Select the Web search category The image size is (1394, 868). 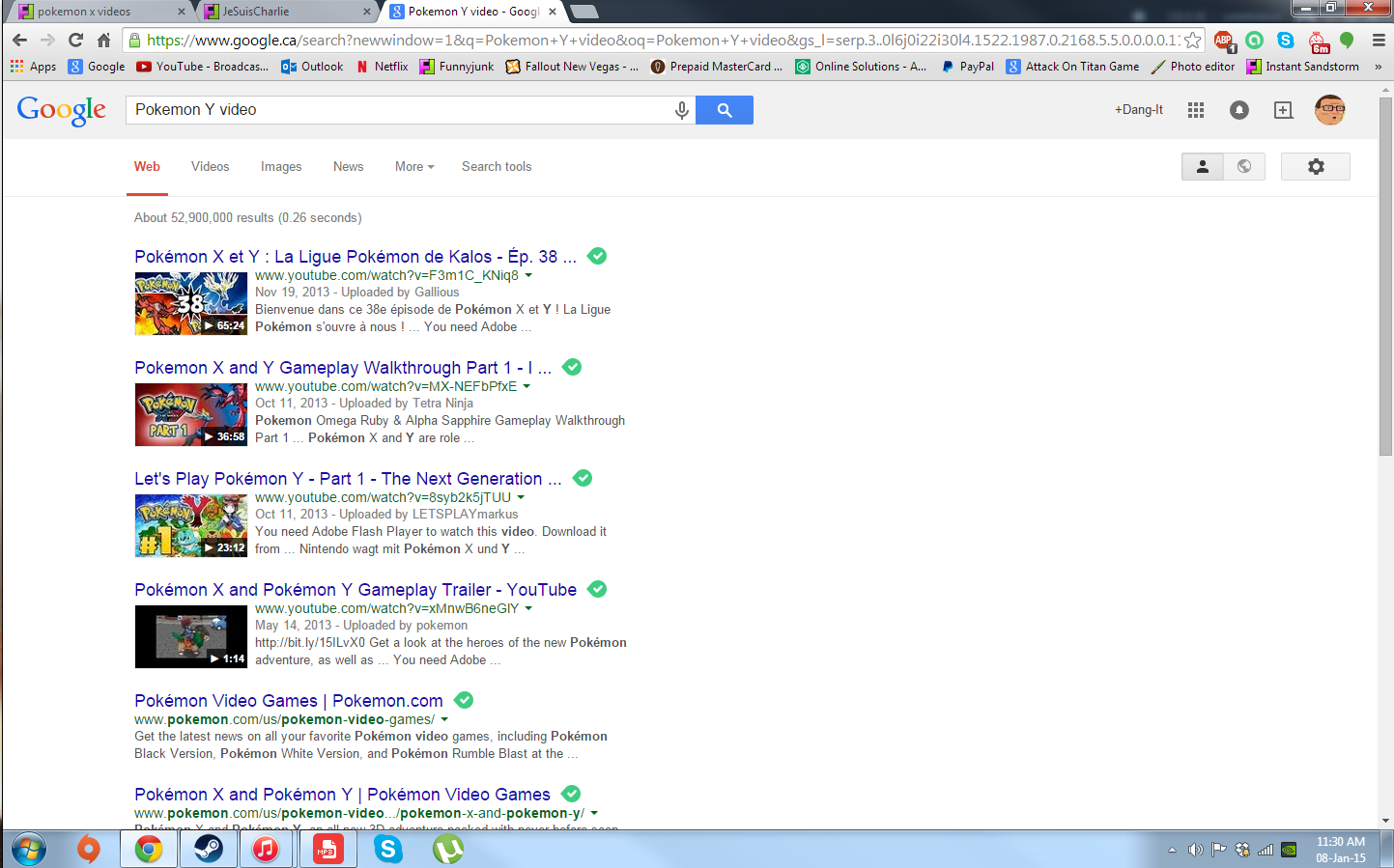[x=147, y=166]
